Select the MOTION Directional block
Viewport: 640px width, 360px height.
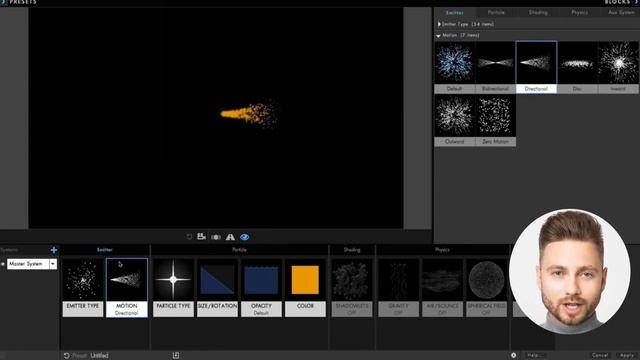pos(127,287)
